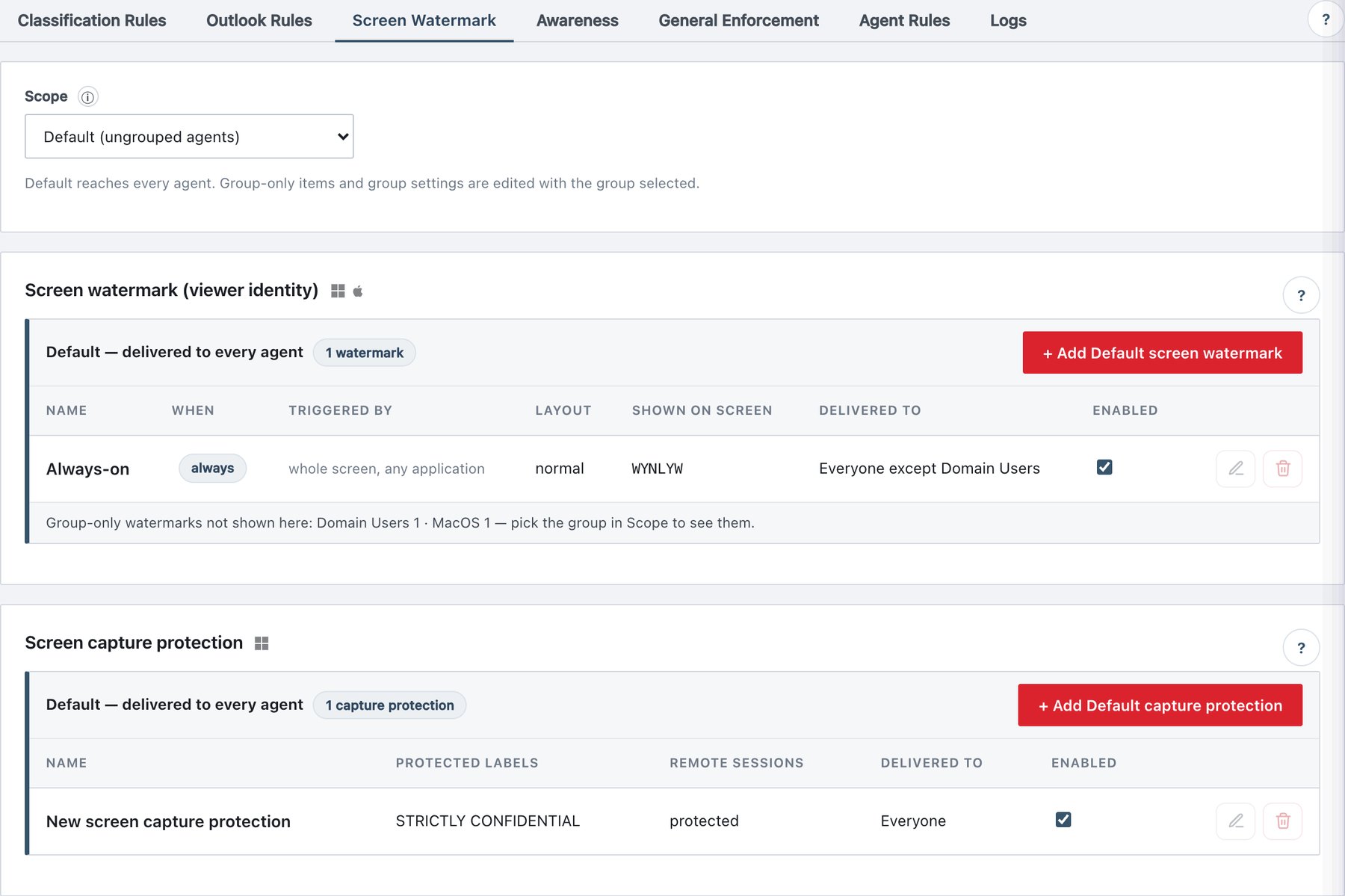The height and width of the screenshot is (896, 1345).
Task: Go to the Awareness tab
Action: tap(578, 21)
